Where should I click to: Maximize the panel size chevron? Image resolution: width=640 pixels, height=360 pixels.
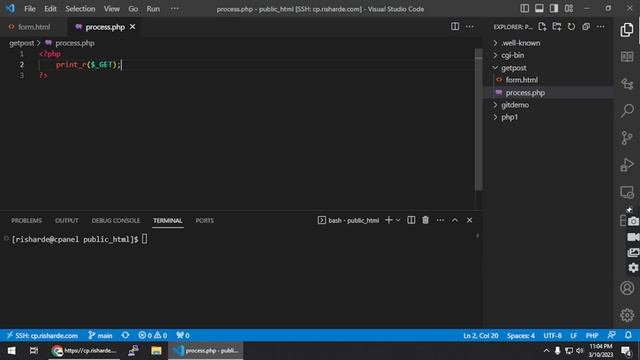pyautogui.click(x=455, y=220)
